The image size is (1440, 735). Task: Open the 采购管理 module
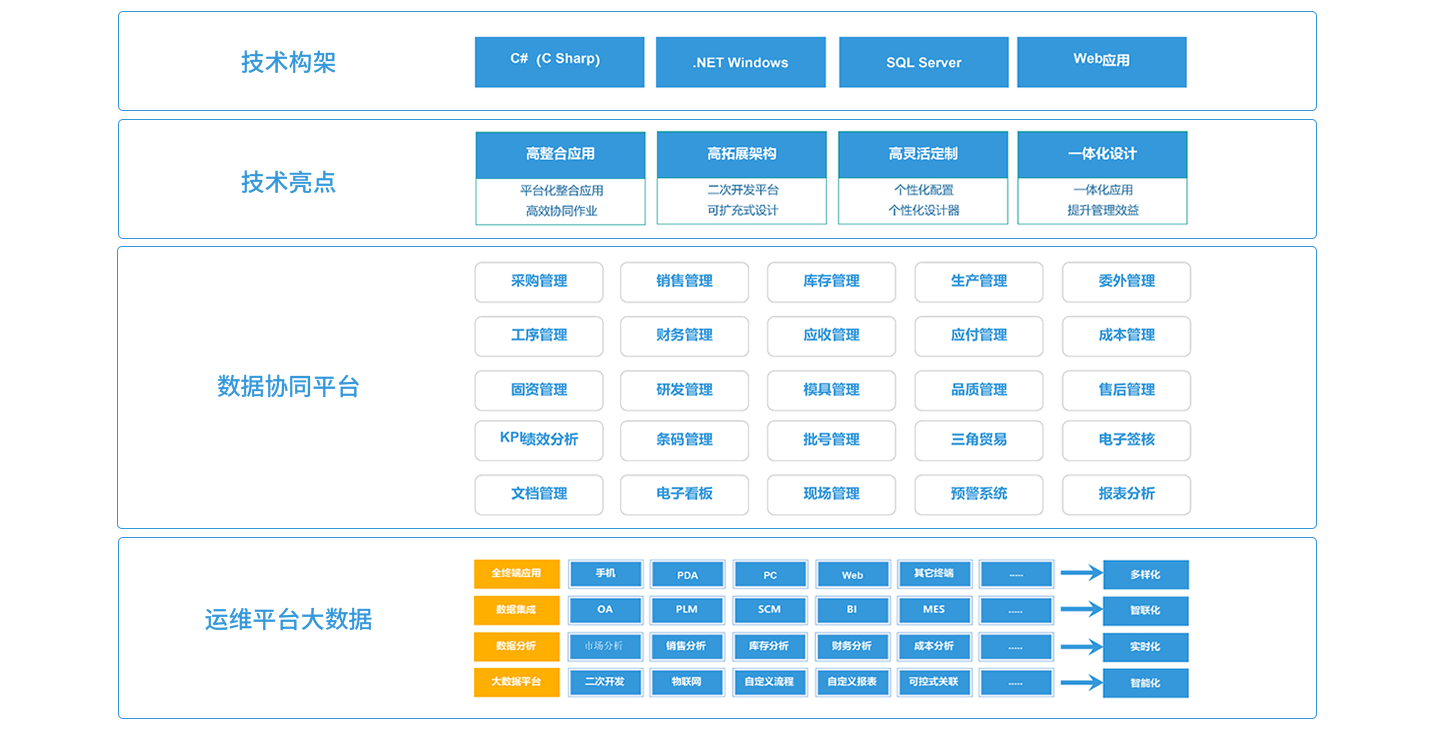pyautogui.click(x=539, y=282)
